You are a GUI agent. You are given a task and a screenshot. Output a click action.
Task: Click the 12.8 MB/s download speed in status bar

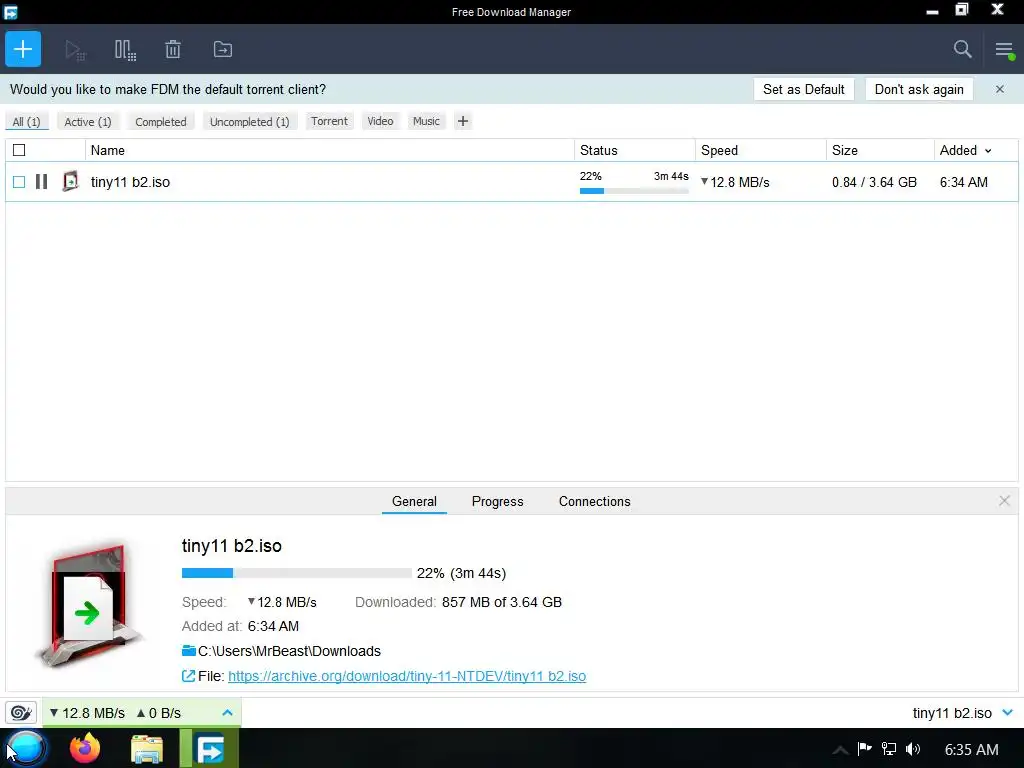pyautogui.click(x=87, y=712)
